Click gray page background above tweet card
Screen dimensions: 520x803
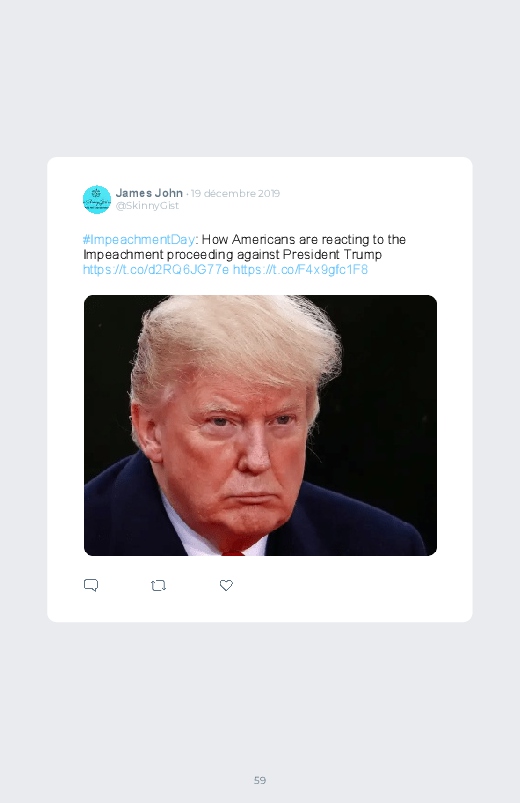coord(260,77)
